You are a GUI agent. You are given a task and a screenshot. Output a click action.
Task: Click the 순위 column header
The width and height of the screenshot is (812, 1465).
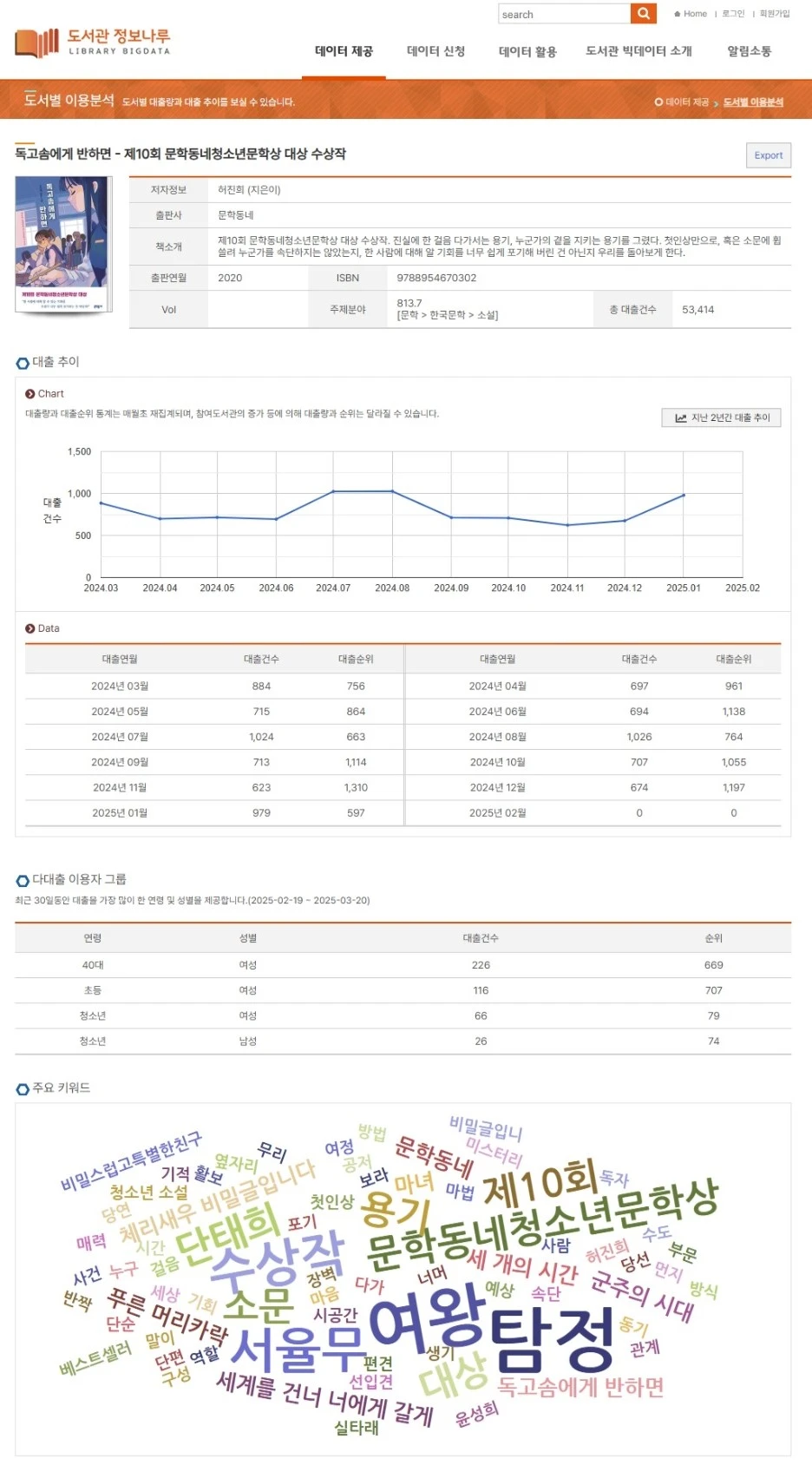coord(713,938)
